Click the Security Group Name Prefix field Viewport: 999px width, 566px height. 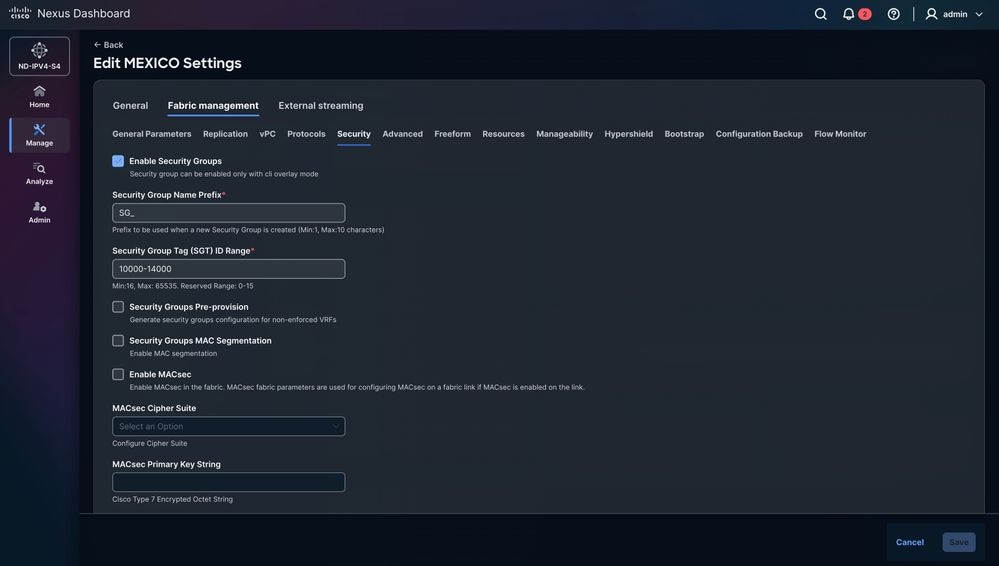point(229,213)
